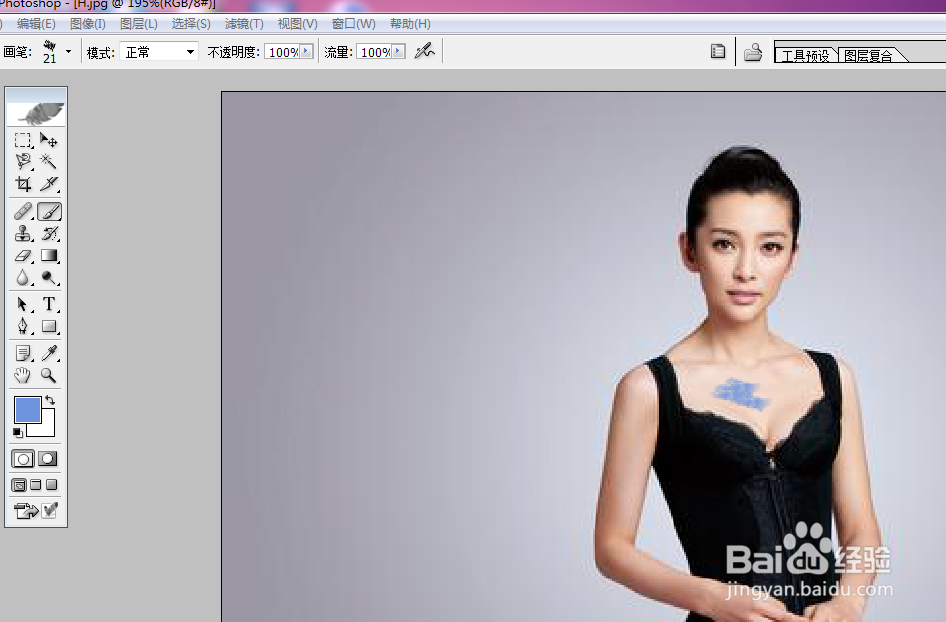
Task: Click the feather logo atop toolbox
Action: pyautogui.click(x=36, y=112)
